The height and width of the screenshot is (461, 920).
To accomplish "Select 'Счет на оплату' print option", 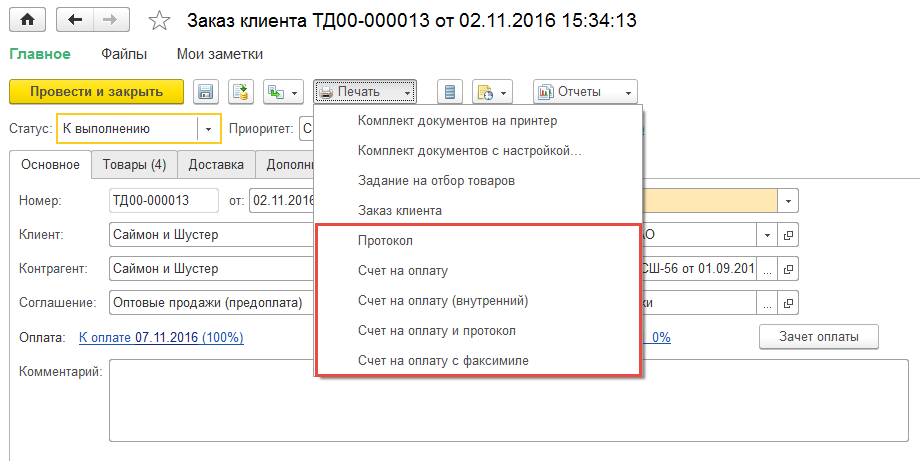I will [x=402, y=270].
